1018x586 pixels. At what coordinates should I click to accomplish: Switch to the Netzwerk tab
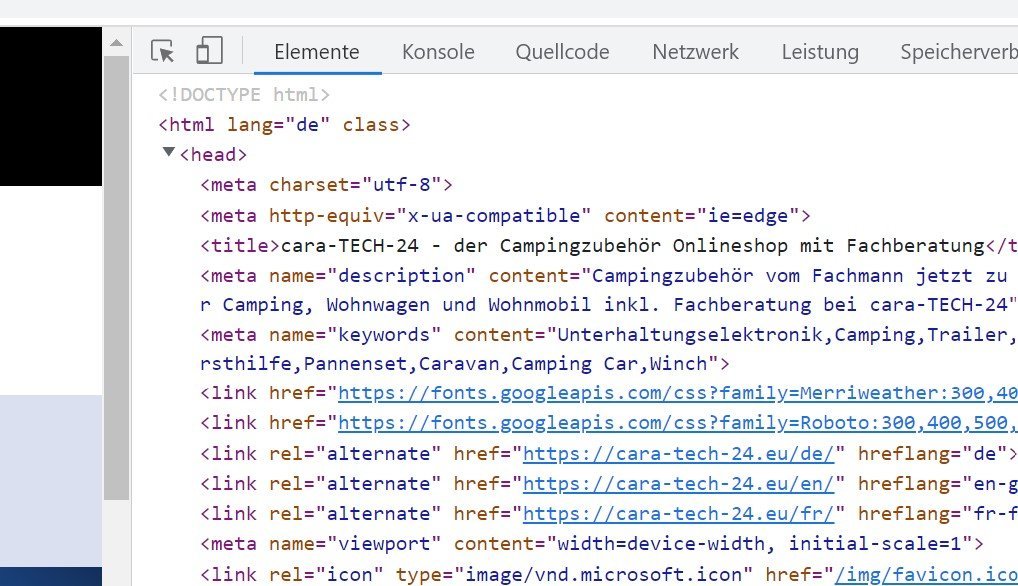click(x=695, y=52)
